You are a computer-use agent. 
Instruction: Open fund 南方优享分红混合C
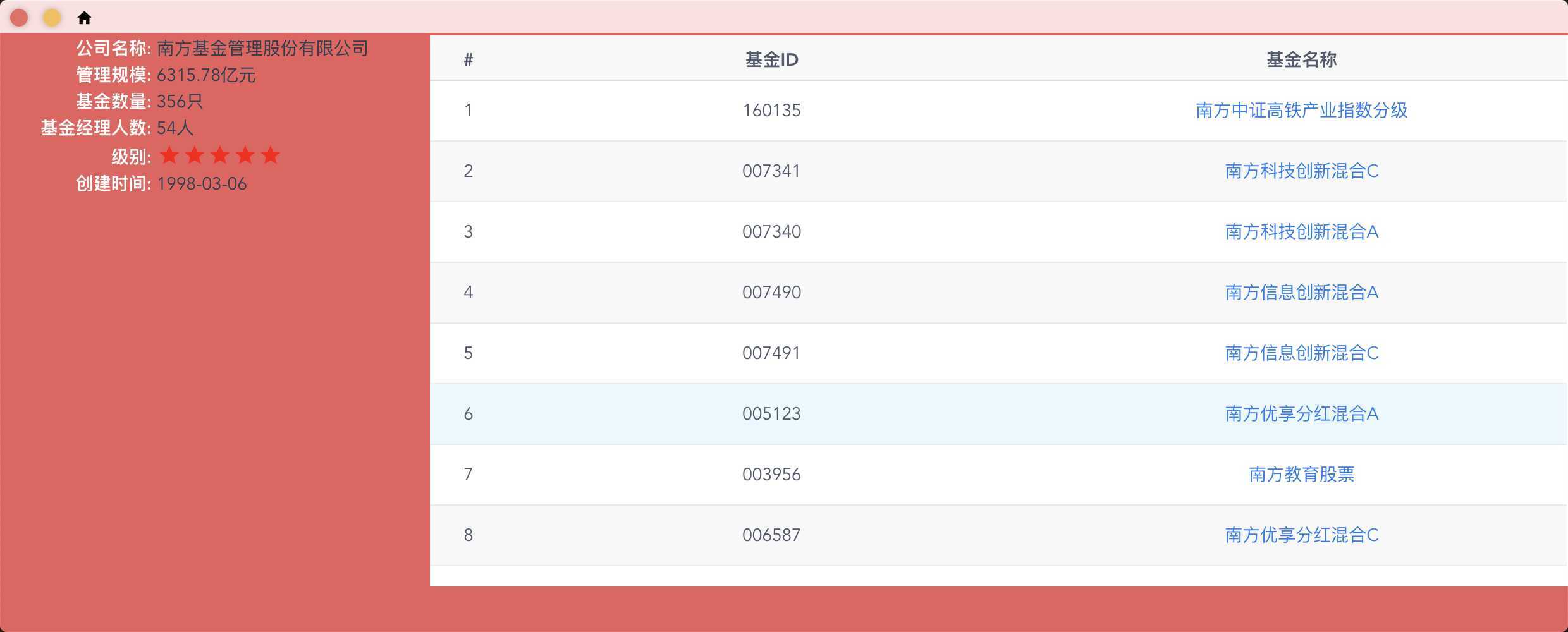(1302, 535)
